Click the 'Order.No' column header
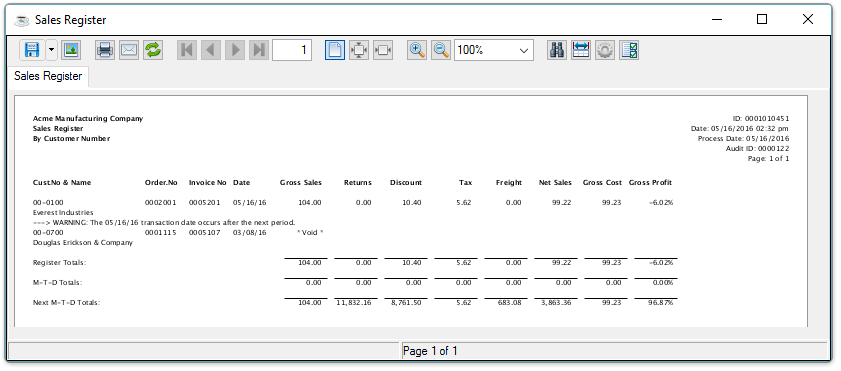Viewport: 841px width, 371px height. [x=161, y=183]
